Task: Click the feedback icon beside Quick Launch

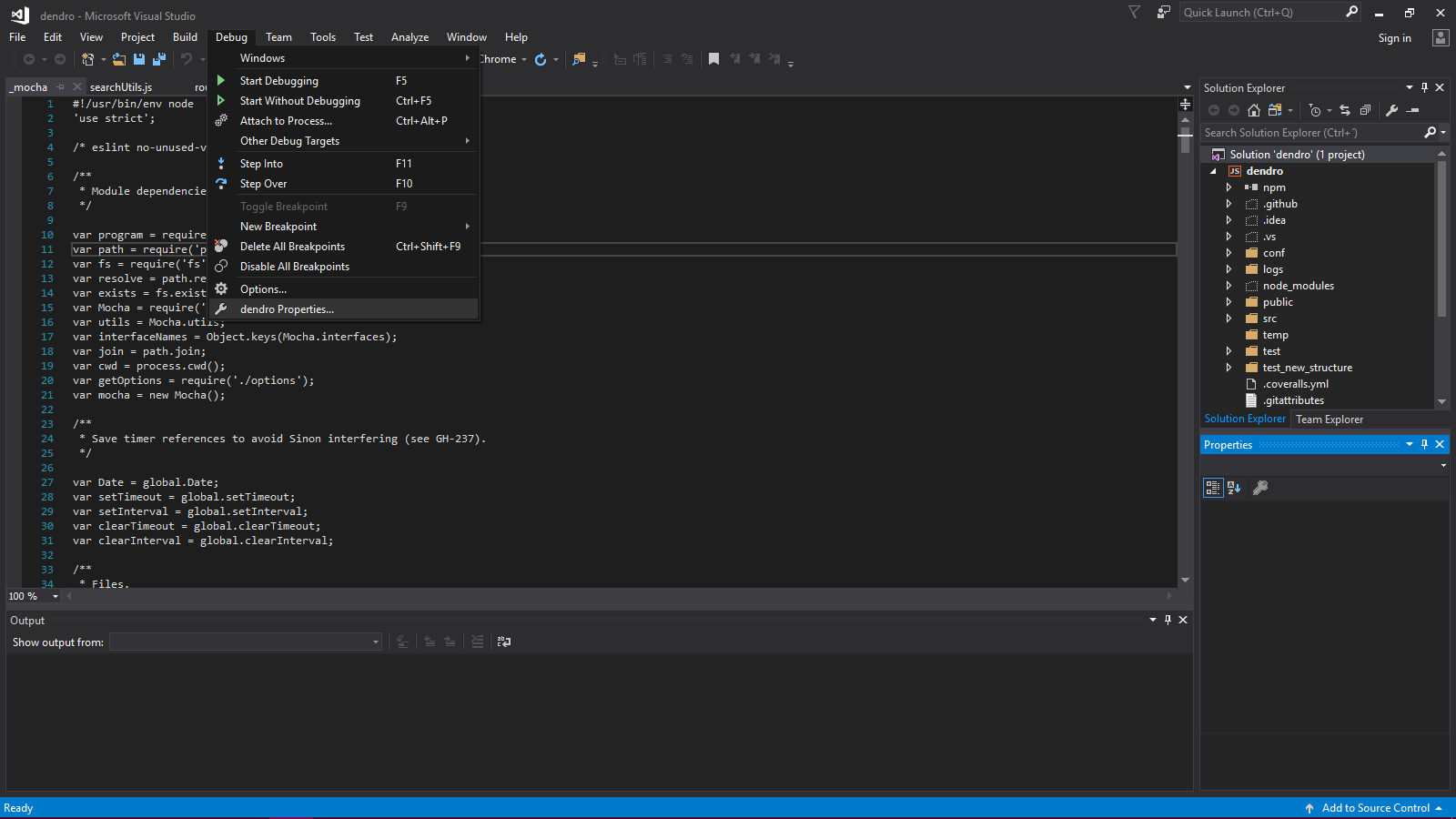Action: (1163, 12)
